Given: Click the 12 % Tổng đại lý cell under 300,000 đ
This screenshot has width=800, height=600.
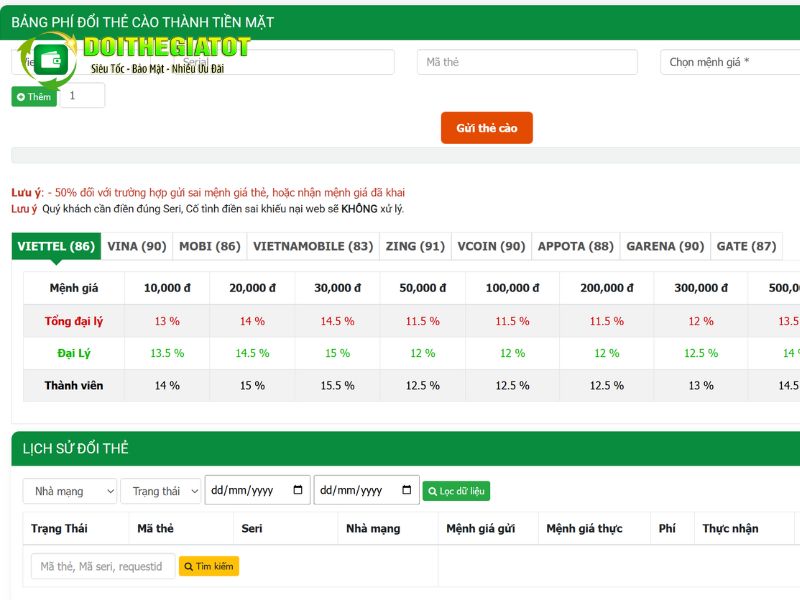Looking at the screenshot, I should (701, 321).
